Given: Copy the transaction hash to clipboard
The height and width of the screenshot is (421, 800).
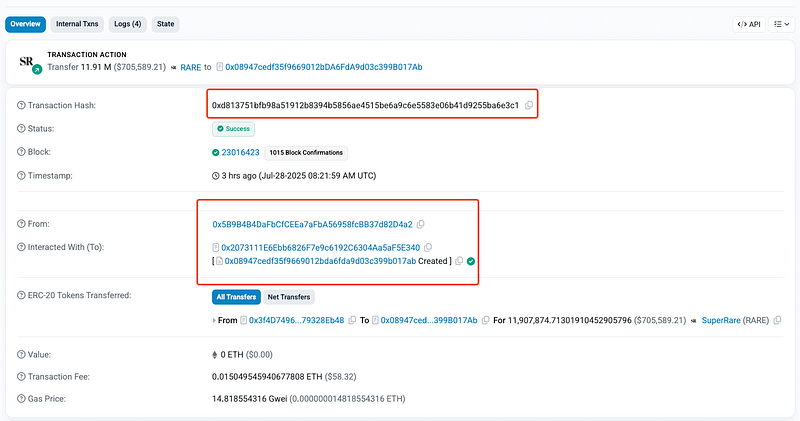Looking at the screenshot, I should click(x=529, y=105).
